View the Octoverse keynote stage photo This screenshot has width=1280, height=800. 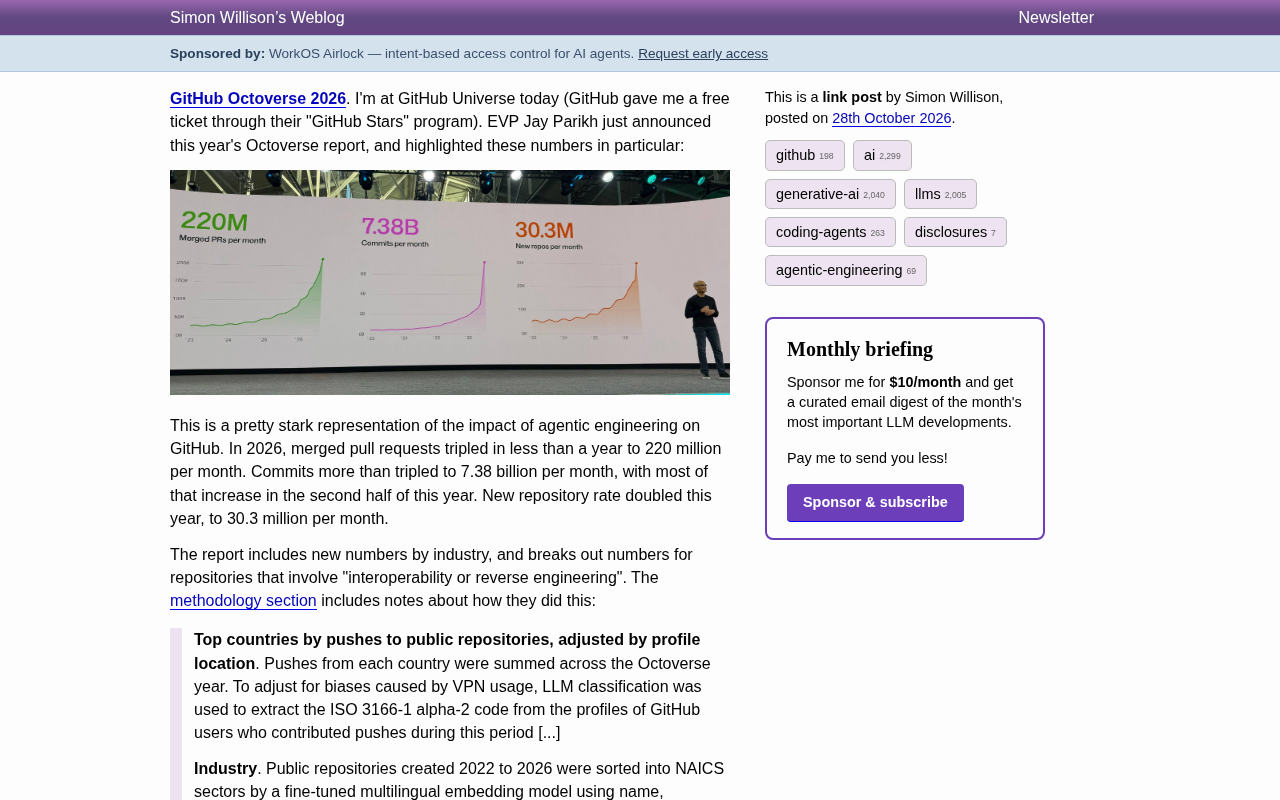pyautogui.click(x=450, y=282)
